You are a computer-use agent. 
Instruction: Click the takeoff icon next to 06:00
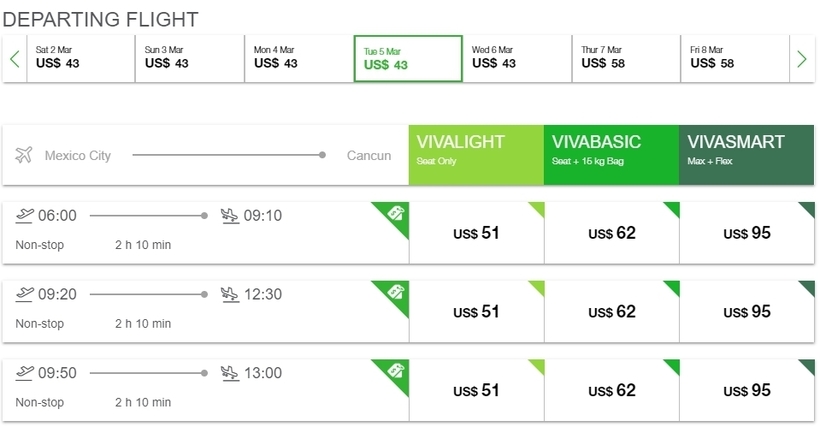point(25,215)
